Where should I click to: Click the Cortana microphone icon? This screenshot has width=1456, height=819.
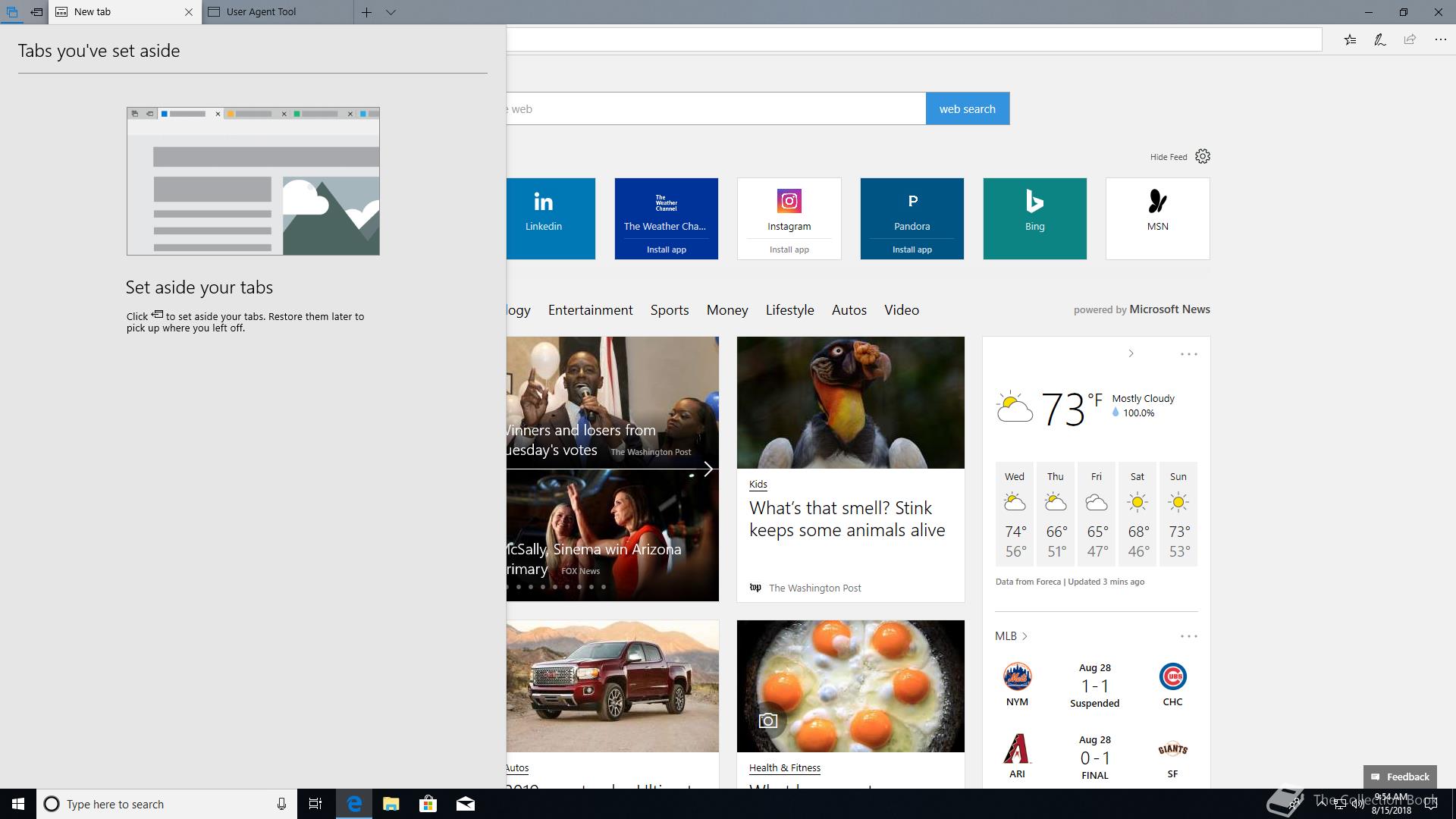tap(281, 804)
